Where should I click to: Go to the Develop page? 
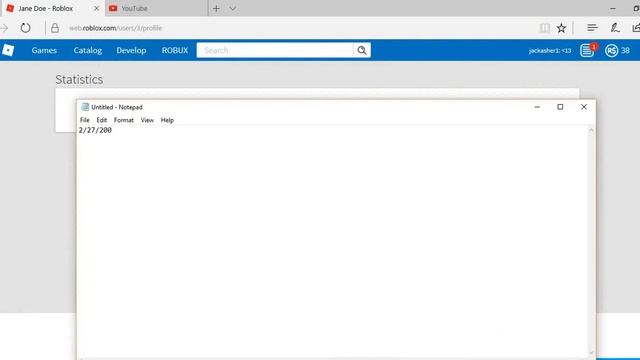point(131,50)
